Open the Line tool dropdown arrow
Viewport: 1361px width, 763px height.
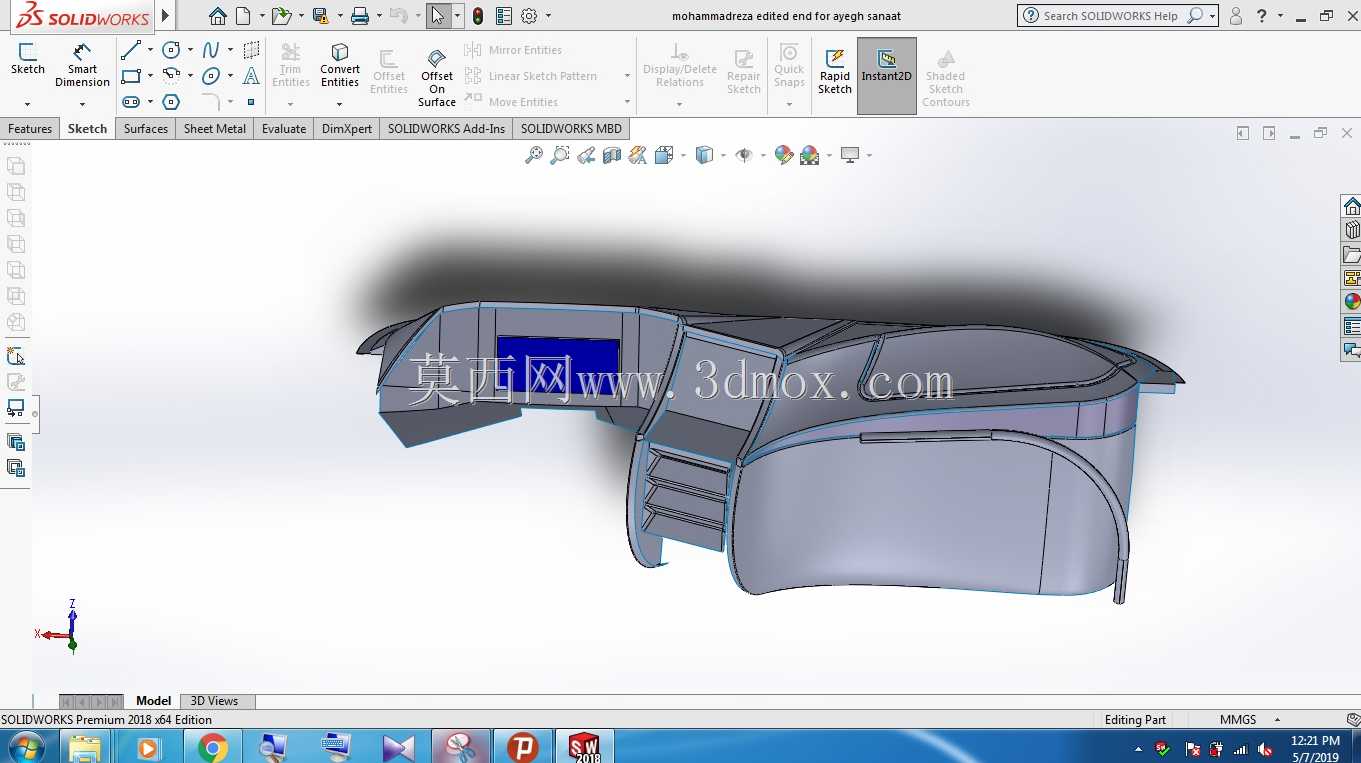coord(150,50)
